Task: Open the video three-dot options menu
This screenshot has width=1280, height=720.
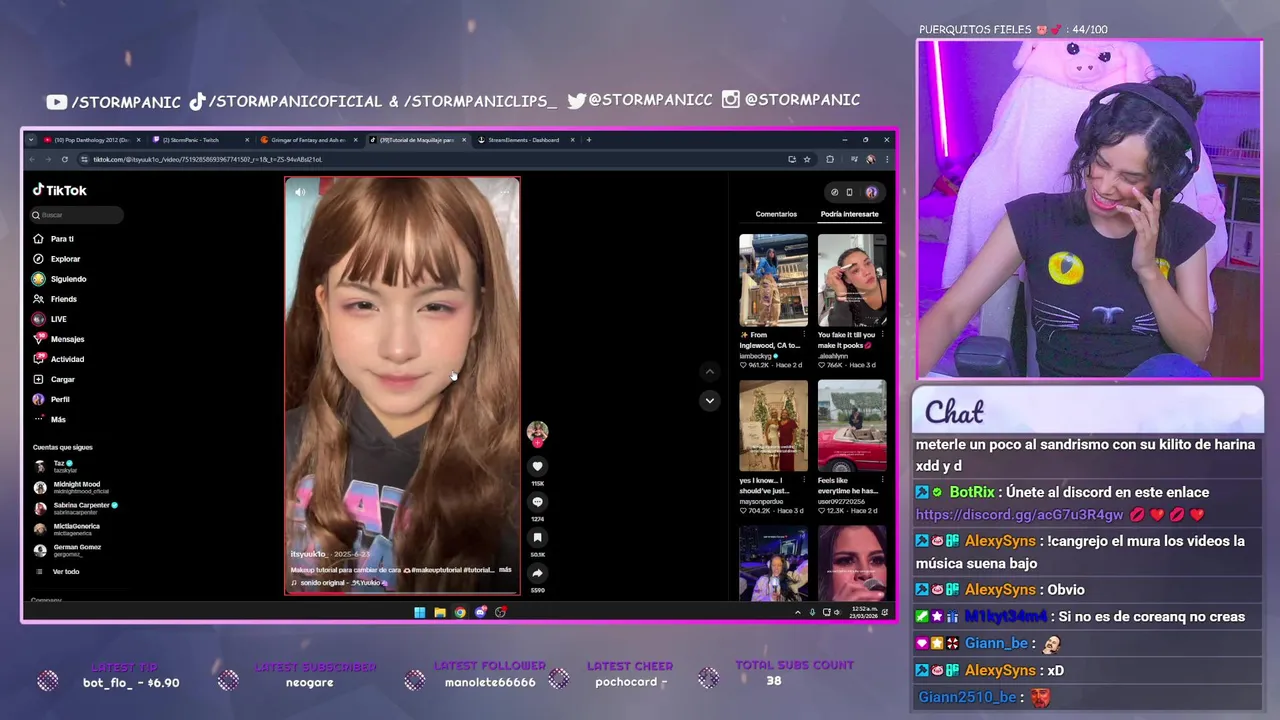Action: pyautogui.click(x=503, y=192)
